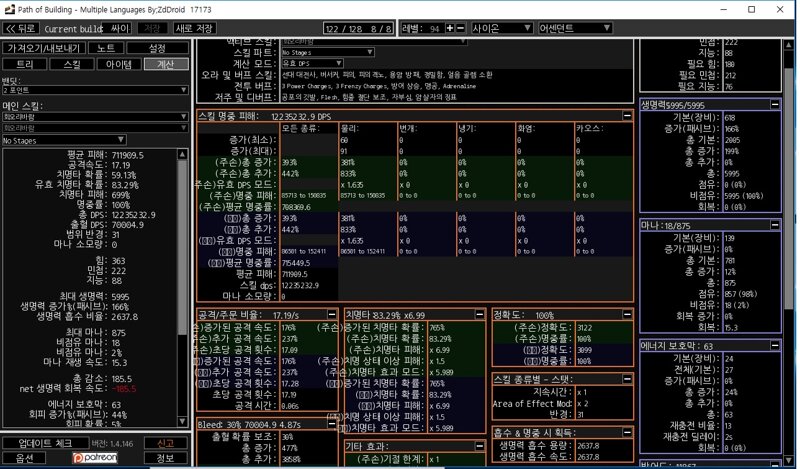Open the 노트 tab

(106, 48)
